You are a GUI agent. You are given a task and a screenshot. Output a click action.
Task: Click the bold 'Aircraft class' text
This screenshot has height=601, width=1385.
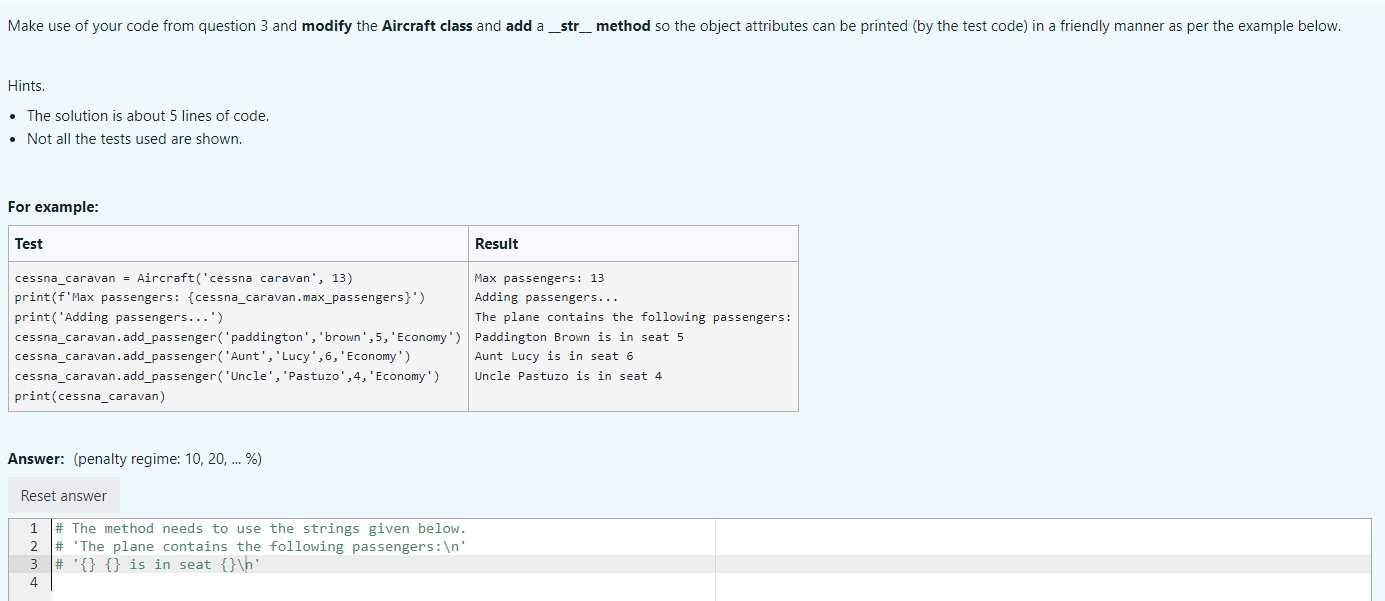429,25
